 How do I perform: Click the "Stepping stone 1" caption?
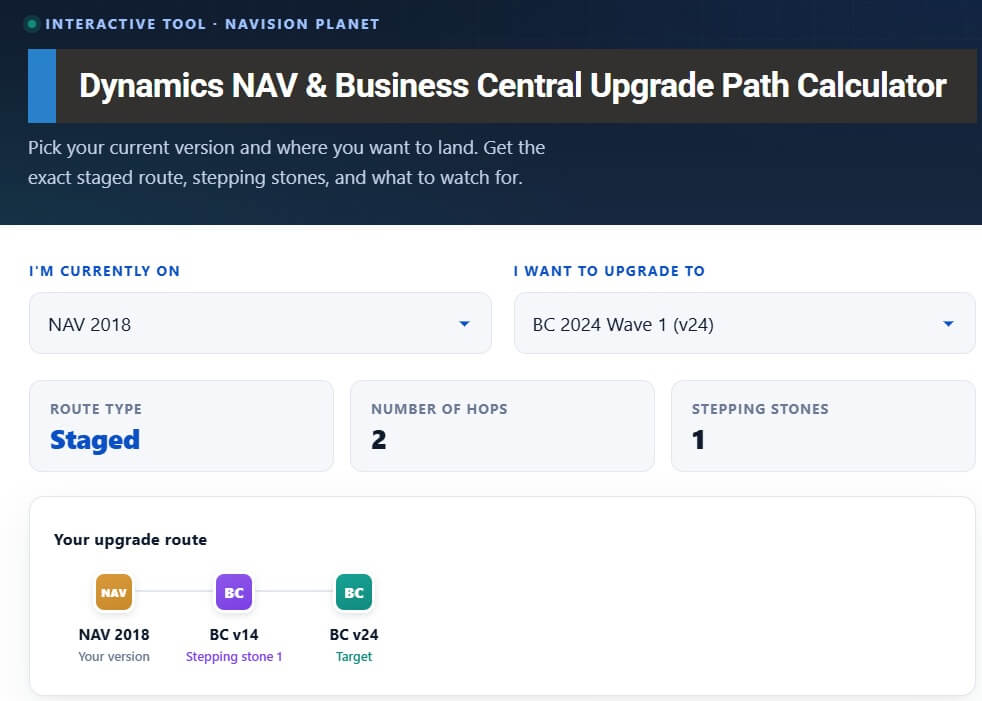click(234, 657)
